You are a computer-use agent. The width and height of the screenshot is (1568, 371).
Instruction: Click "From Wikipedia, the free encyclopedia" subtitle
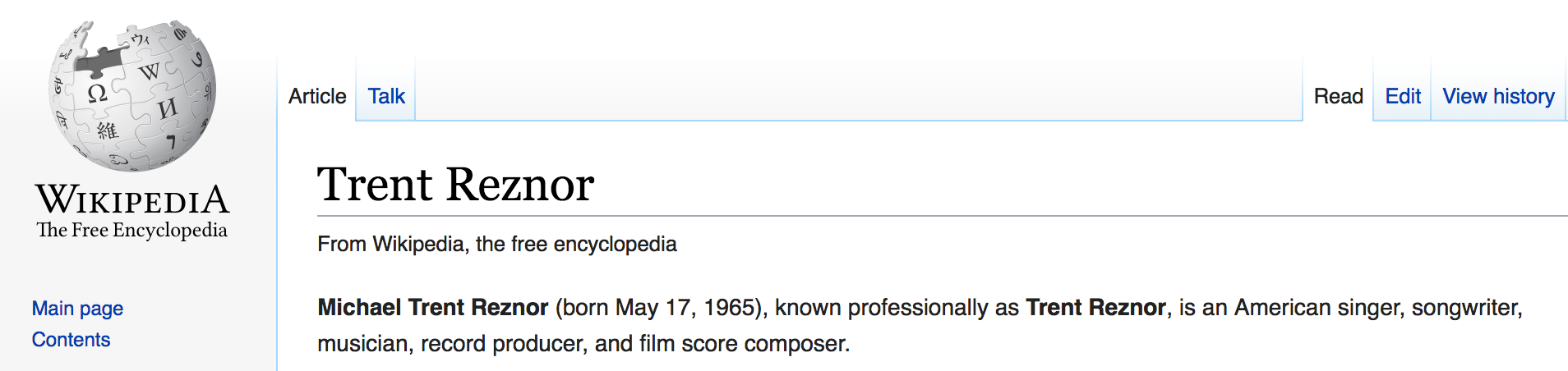tap(496, 245)
